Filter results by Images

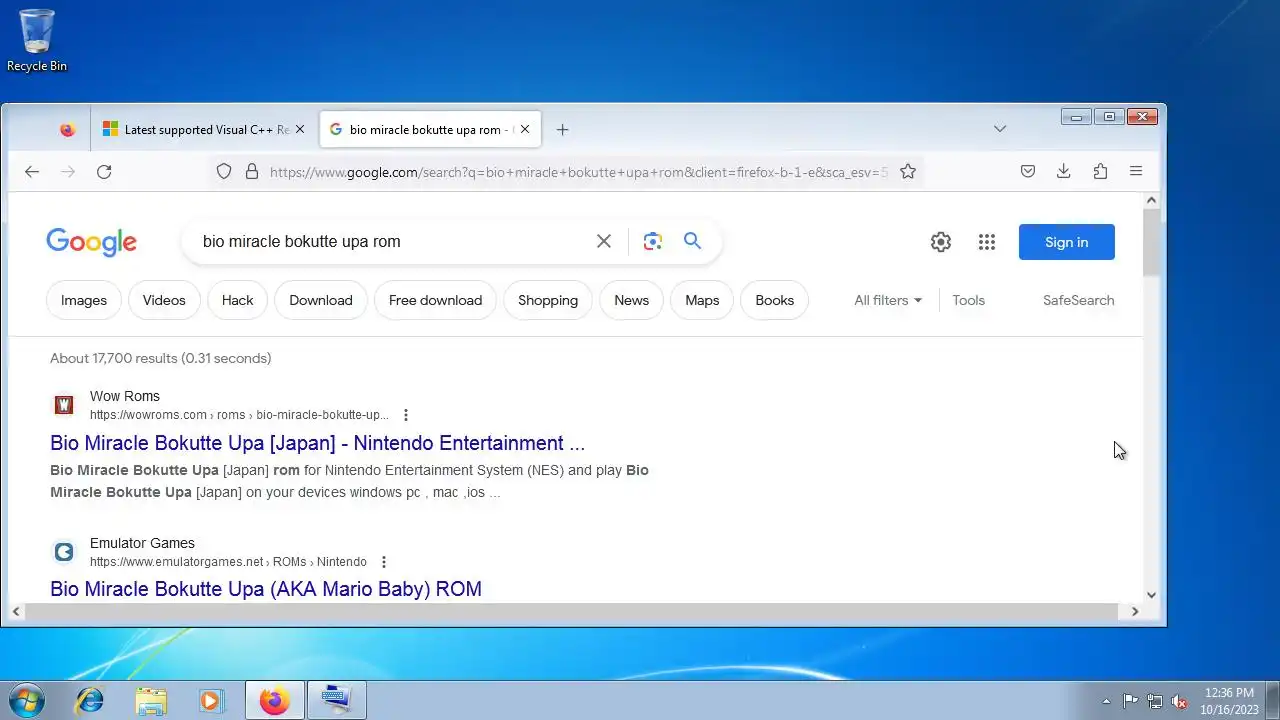tap(84, 300)
